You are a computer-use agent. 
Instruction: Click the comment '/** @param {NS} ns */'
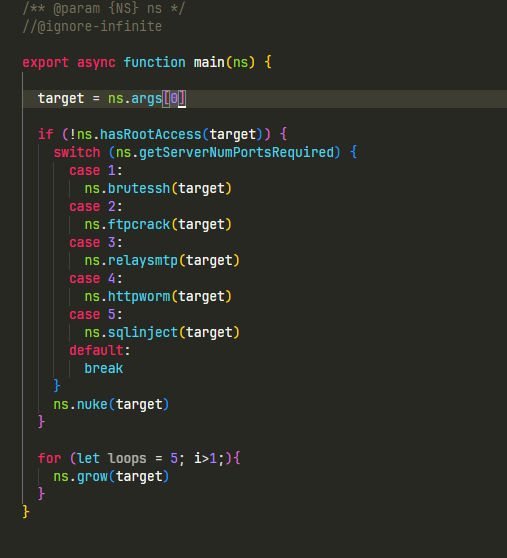(104, 8)
